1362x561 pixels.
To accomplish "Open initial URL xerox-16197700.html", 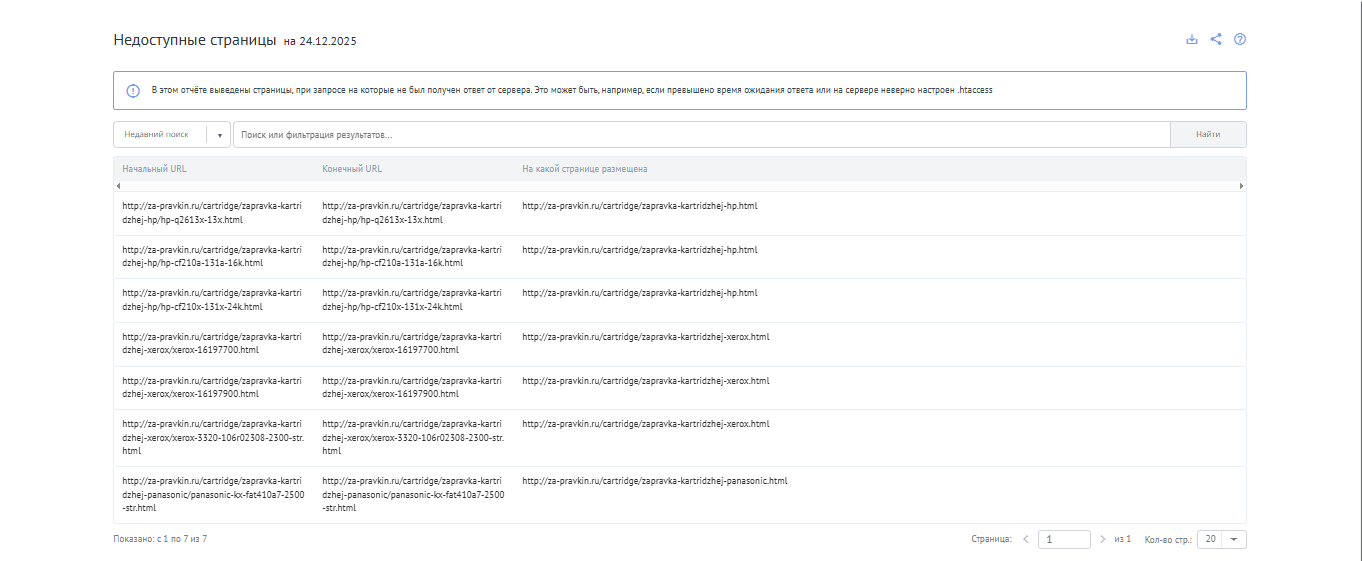I will coord(212,343).
